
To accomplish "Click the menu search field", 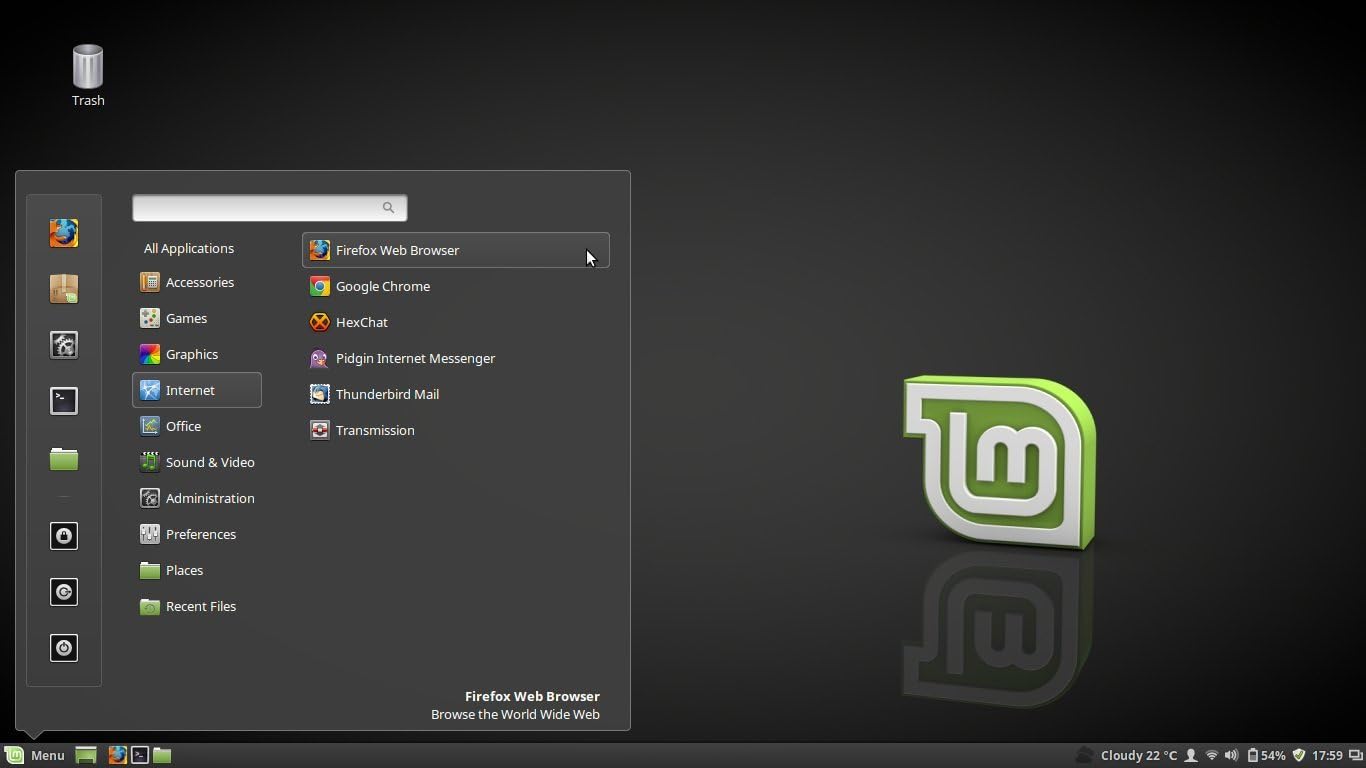I will pyautogui.click(x=260, y=208).
